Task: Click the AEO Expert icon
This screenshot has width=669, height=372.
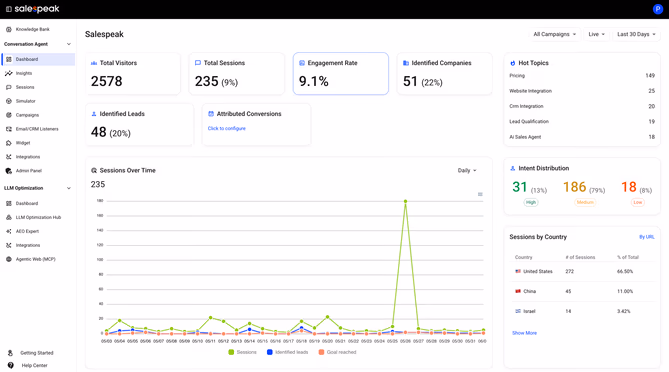Action: coord(9,231)
